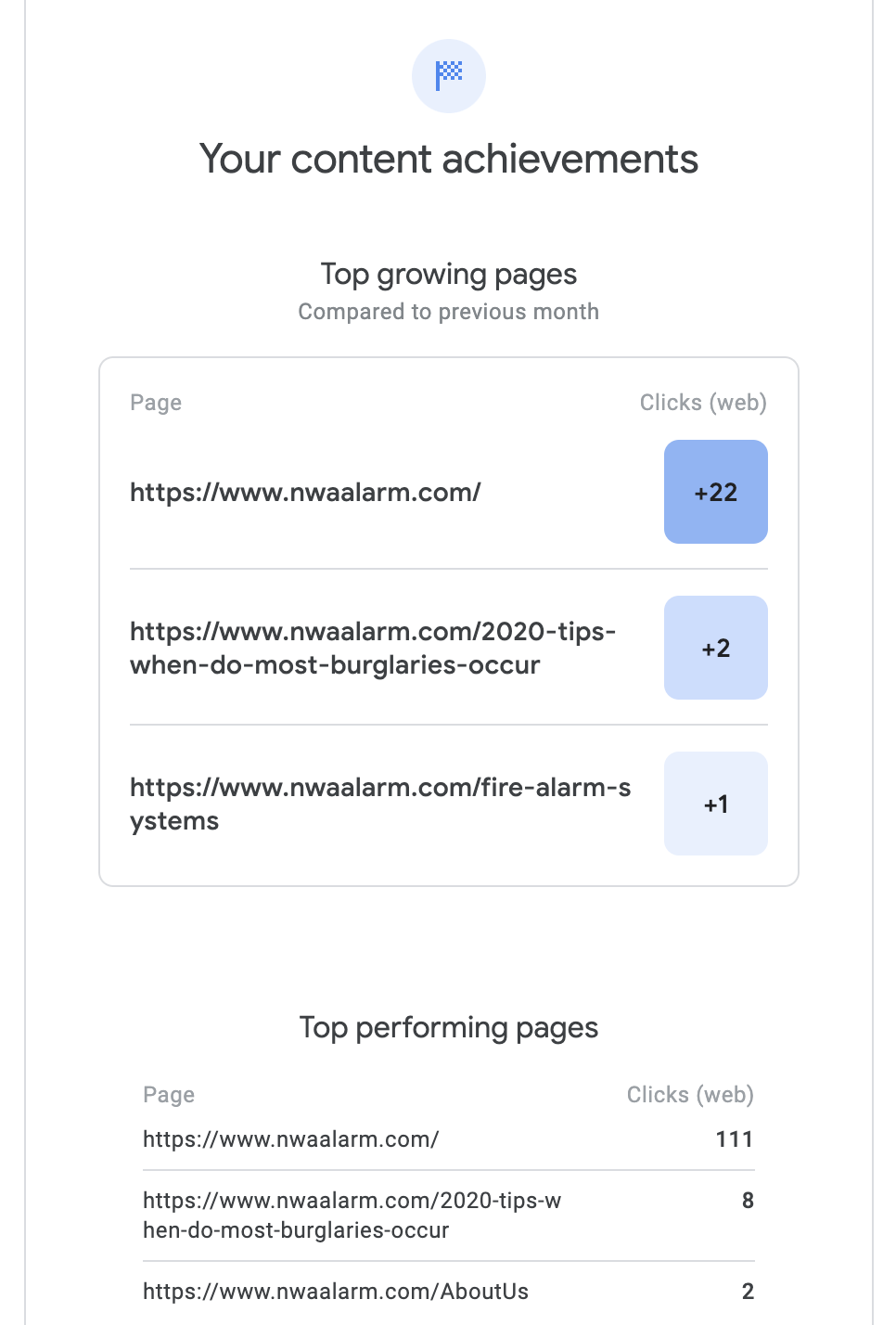Click the checkered flag achievements icon

point(449,75)
